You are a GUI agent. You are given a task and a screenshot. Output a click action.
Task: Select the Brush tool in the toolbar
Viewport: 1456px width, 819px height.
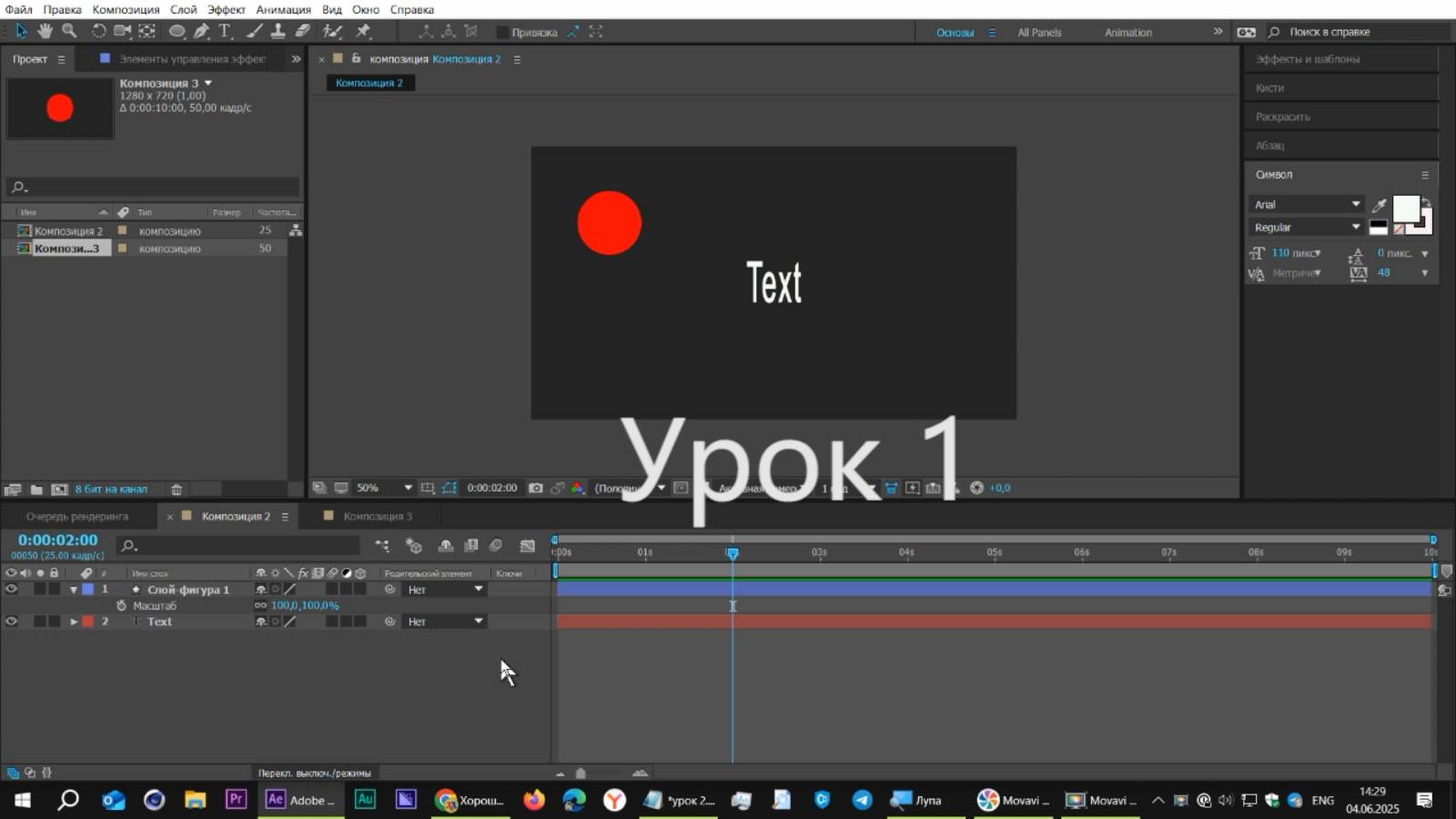253,30
